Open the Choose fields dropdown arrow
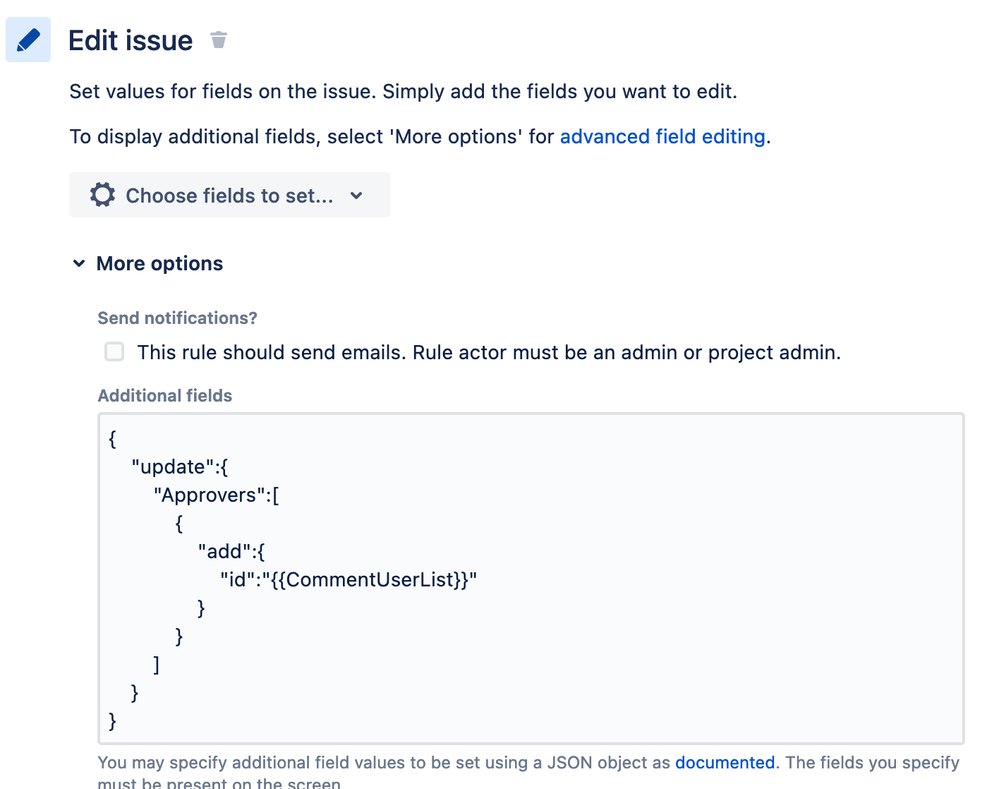Screen dimensions: 999x789 [356, 196]
